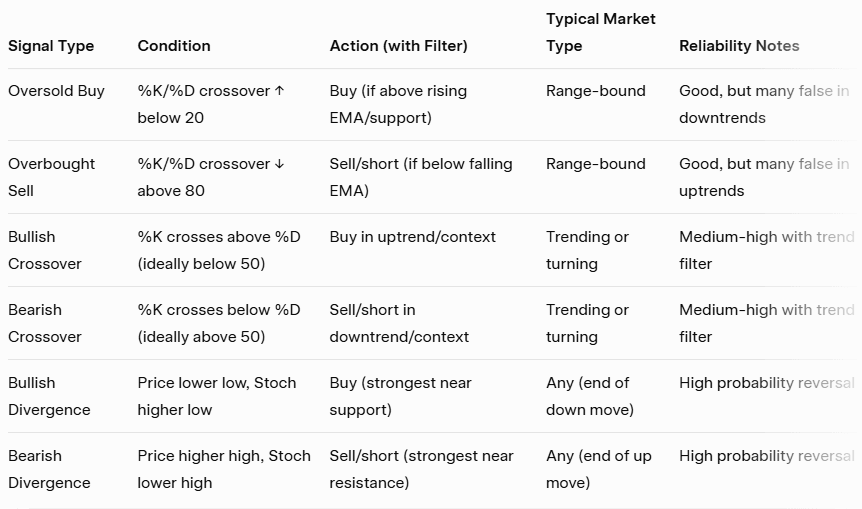
Task: Select the Action (with Filter) header
Action: [398, 46]
